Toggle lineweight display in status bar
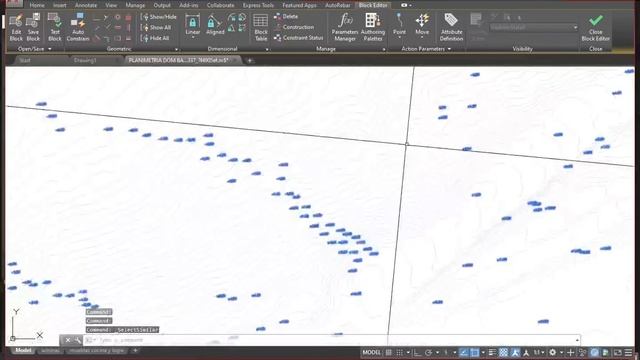Image resolution: width=640 pixels, height=360 pixels. [x=492, y=352]
